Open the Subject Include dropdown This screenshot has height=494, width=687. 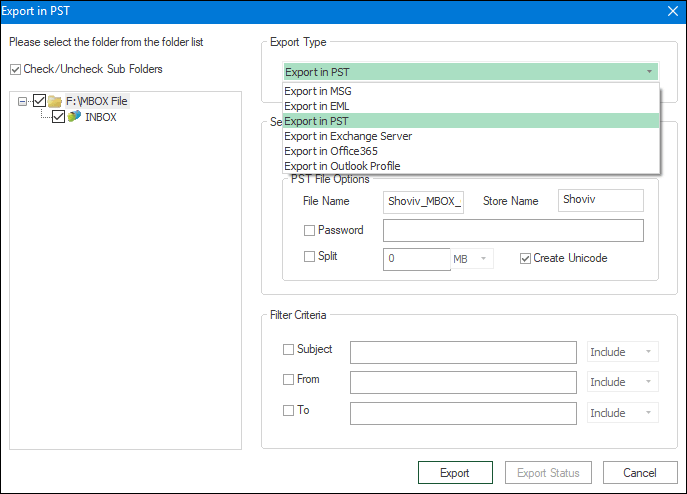coord(648,352)
